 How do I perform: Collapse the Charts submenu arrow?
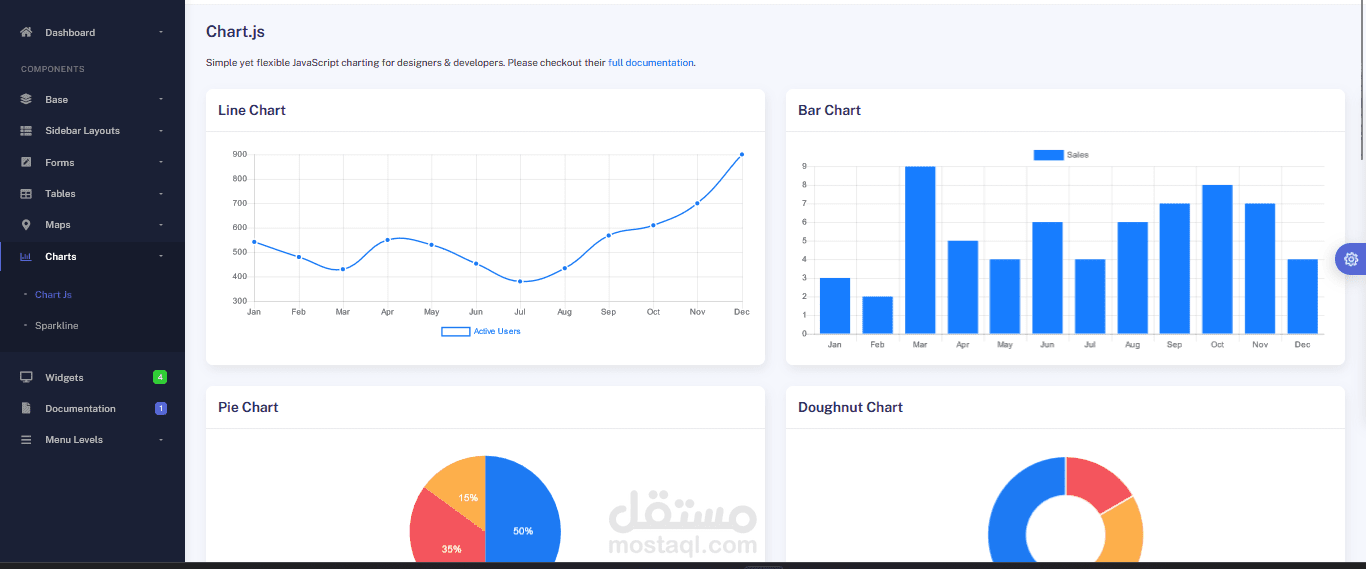pyautogui.click(x=161, y=257)
